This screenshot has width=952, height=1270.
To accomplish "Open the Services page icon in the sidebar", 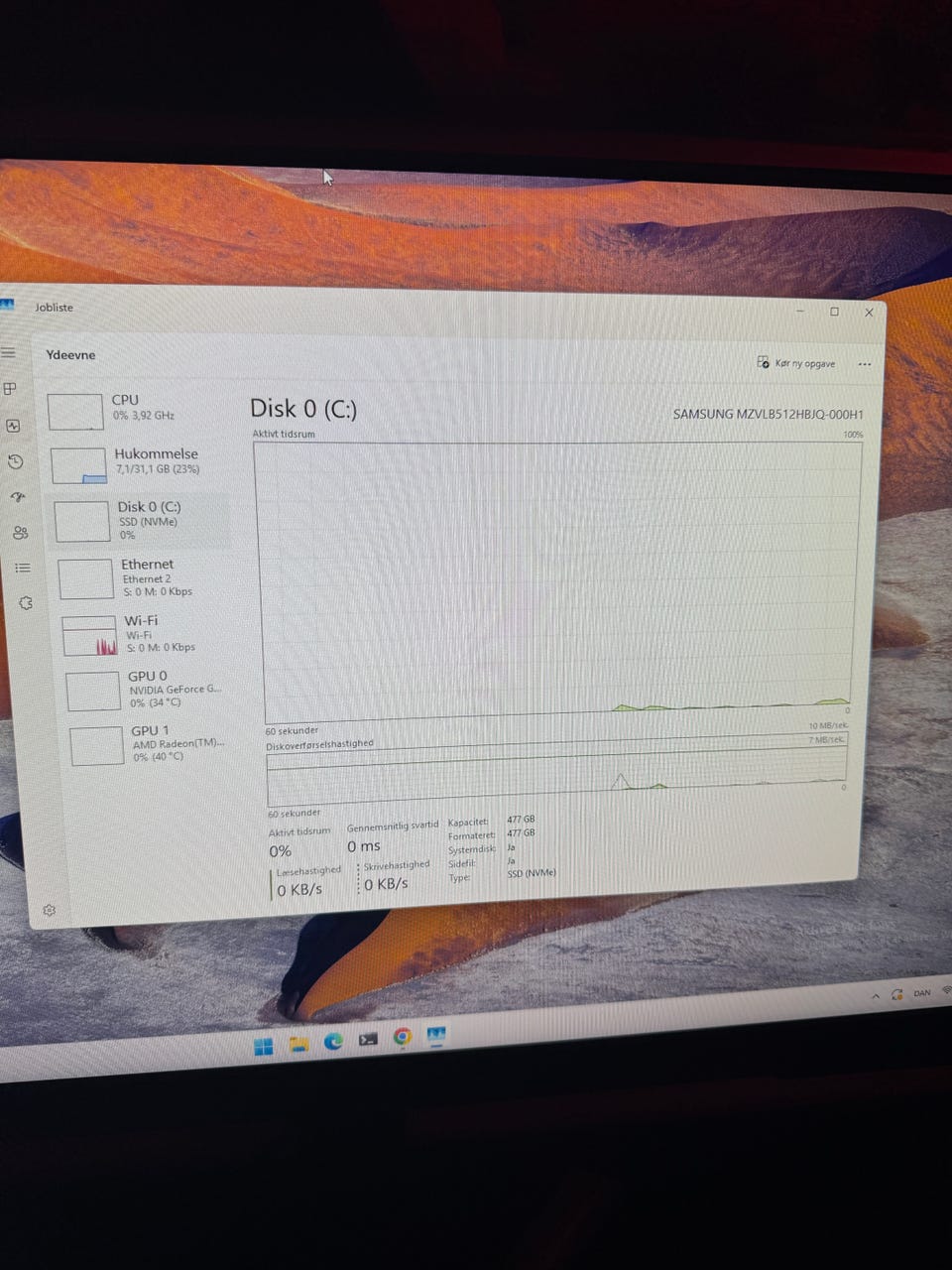I will (x=26, y=603).
